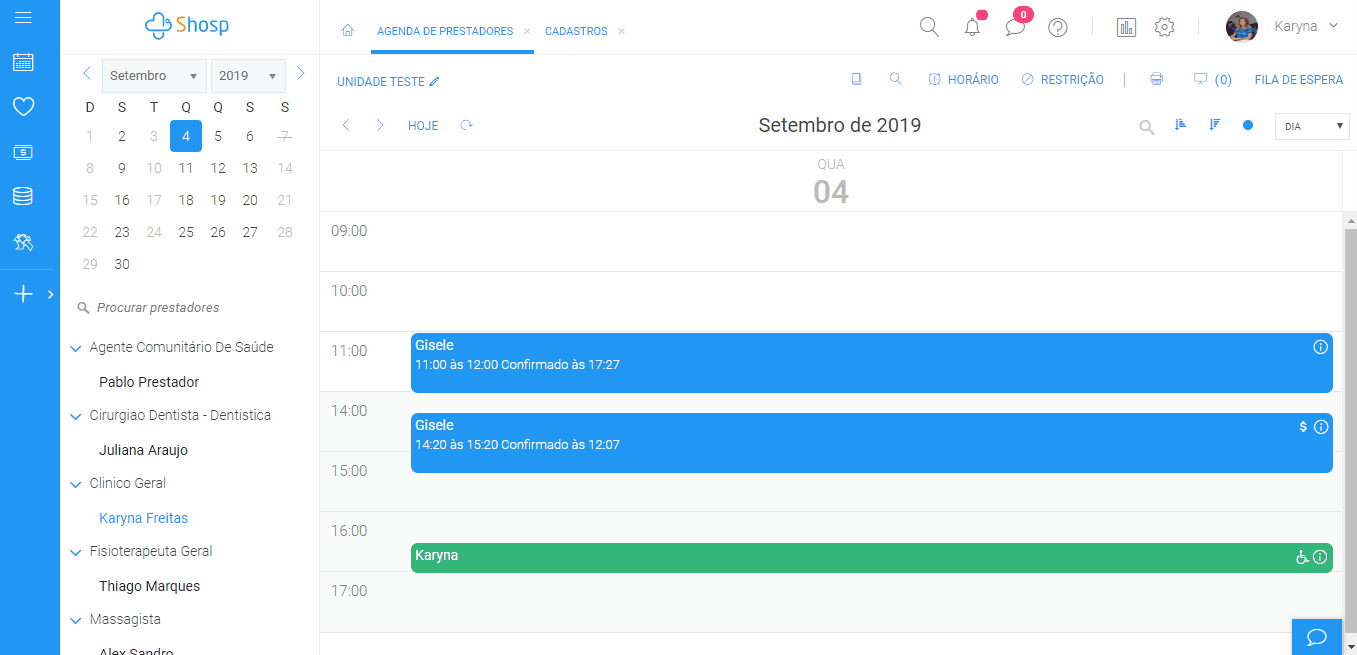Collapse Cirurgiao Dentista - Dentistica group
The height and width of the screenshot is (655, 1357).
75,416
